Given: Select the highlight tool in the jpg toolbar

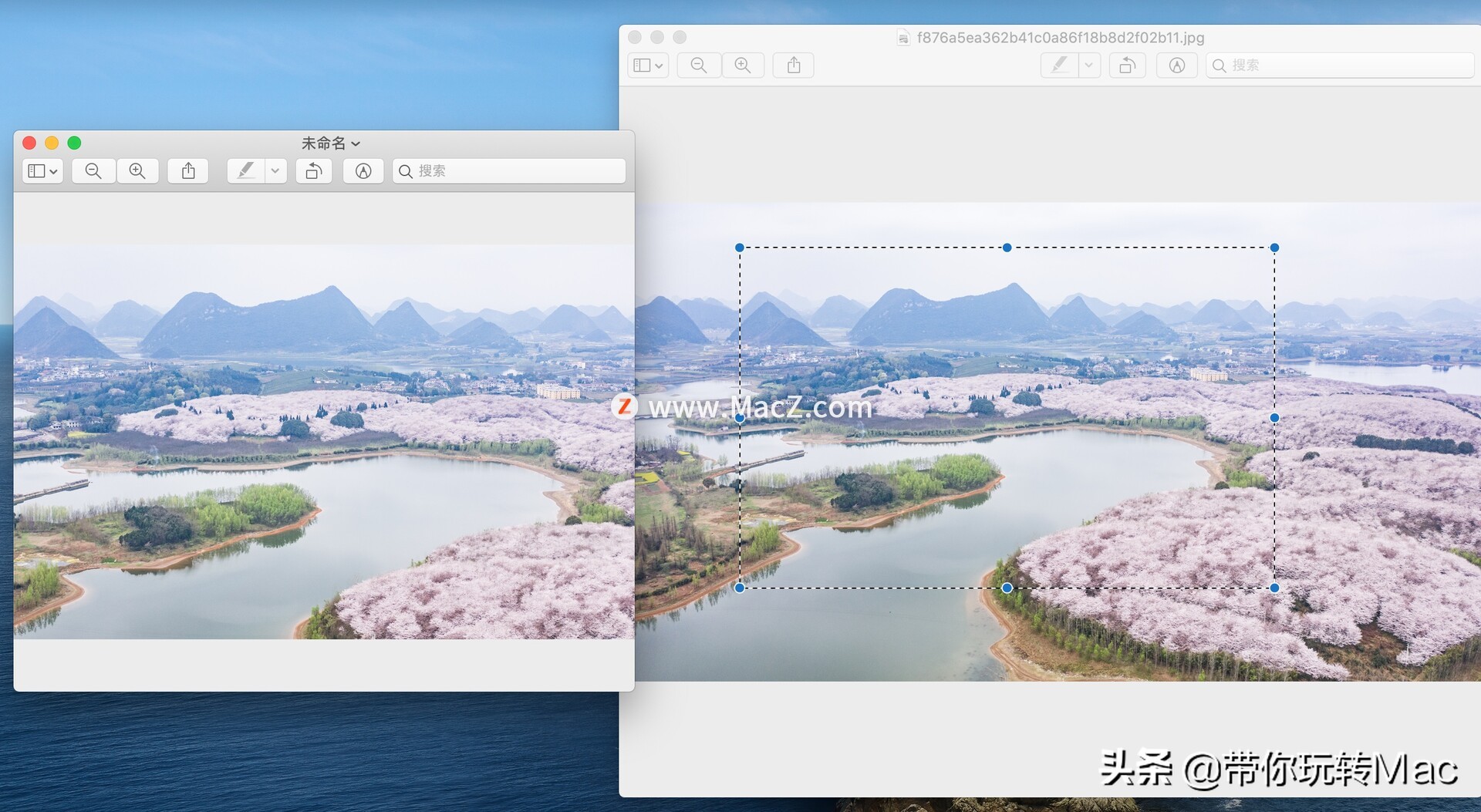Looking at the screenshot, I should [x=1059, y=65].
